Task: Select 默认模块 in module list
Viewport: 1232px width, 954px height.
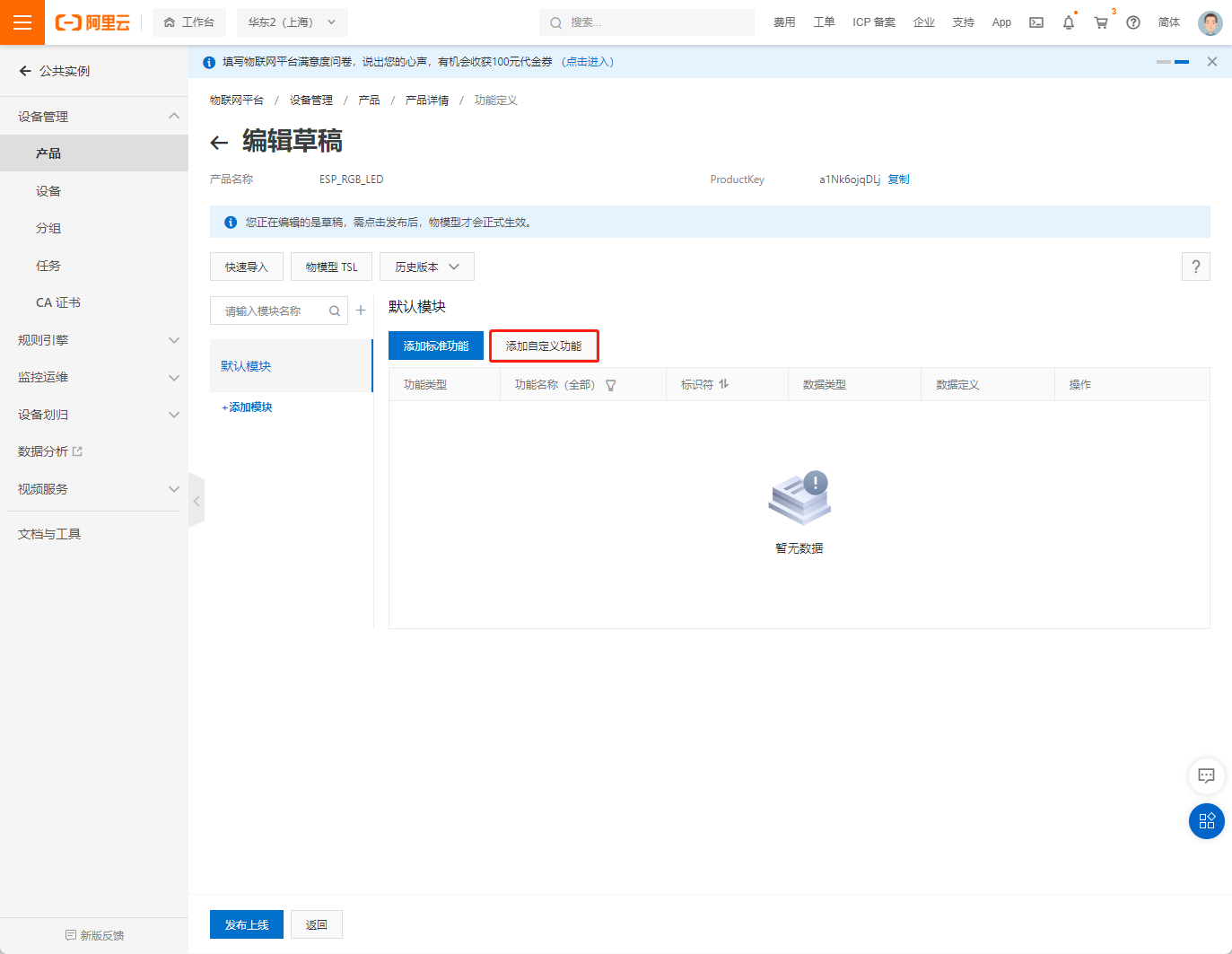Action: (291, 366)
